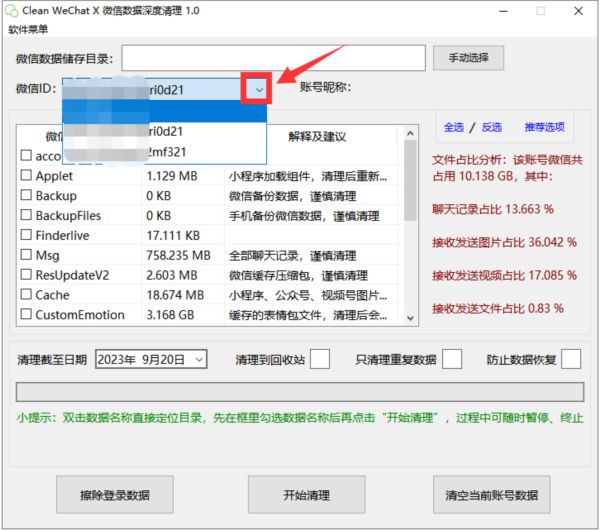Click the 推荐选项 link
Screen dimensions: 600x530
544,127
